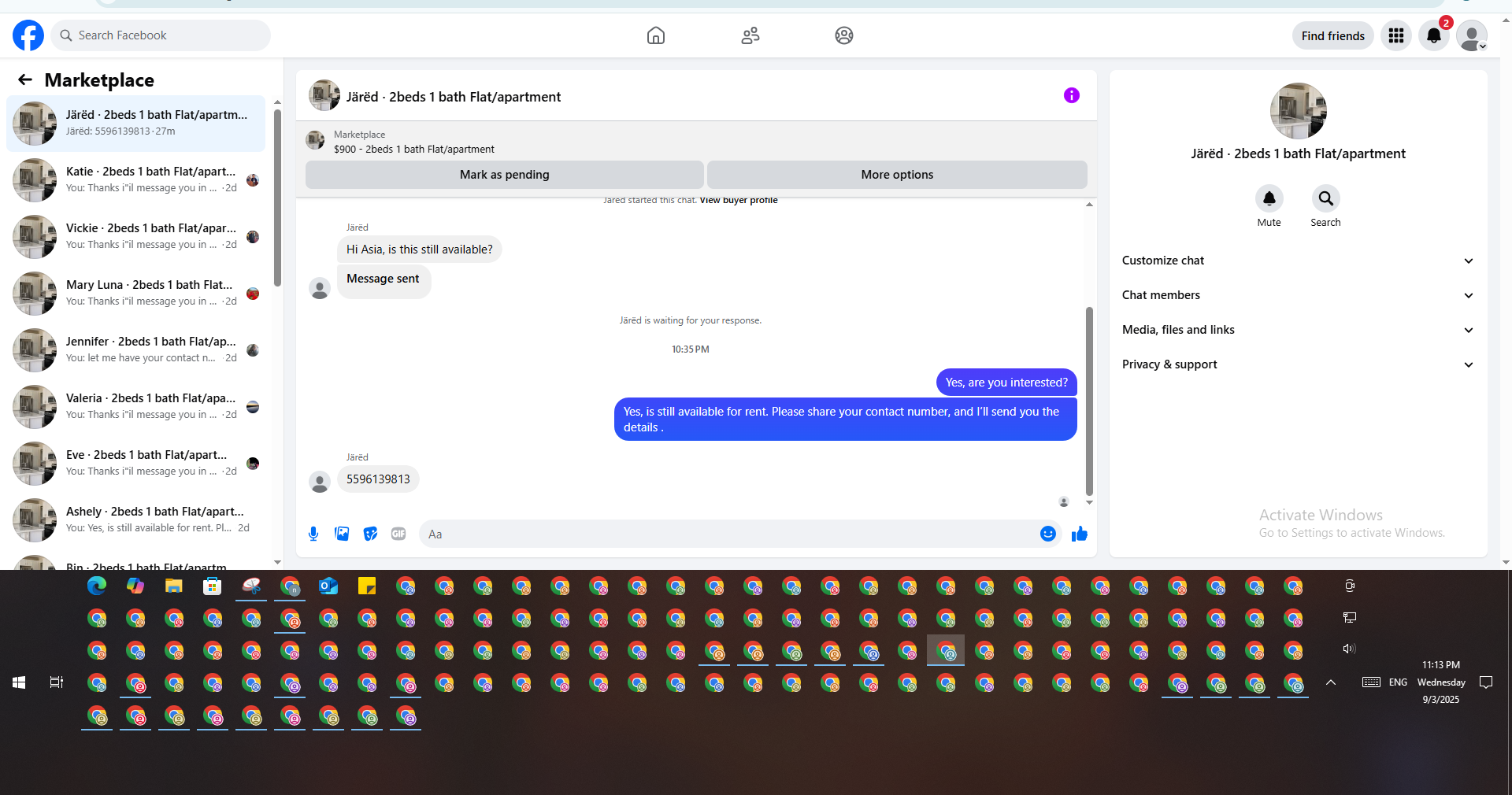Screen dimensions: 1512x795
Task: Open the Windows notification center
Action: [1486, 682]
